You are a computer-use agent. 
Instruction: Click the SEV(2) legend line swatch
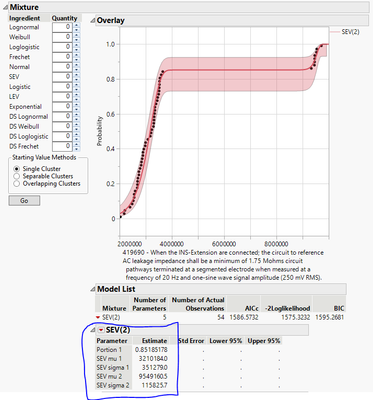pos(335,32)
